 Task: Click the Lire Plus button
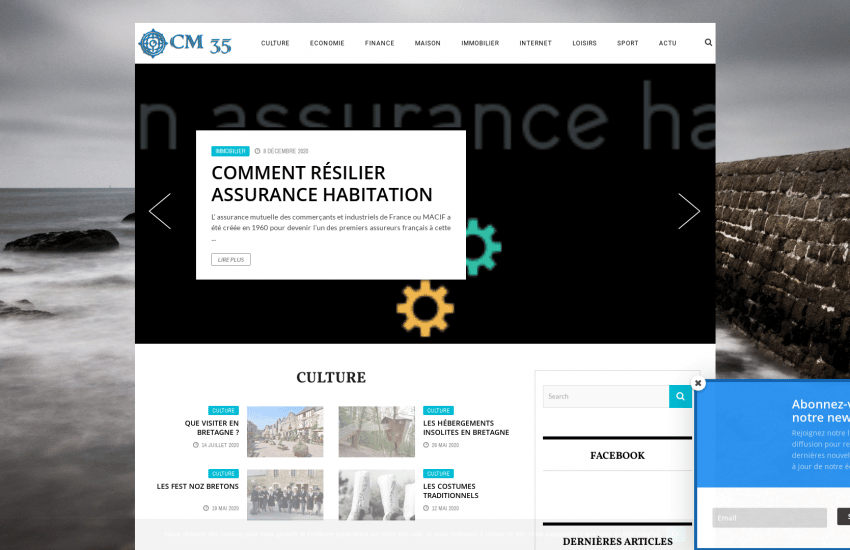[x=231, y=260]
